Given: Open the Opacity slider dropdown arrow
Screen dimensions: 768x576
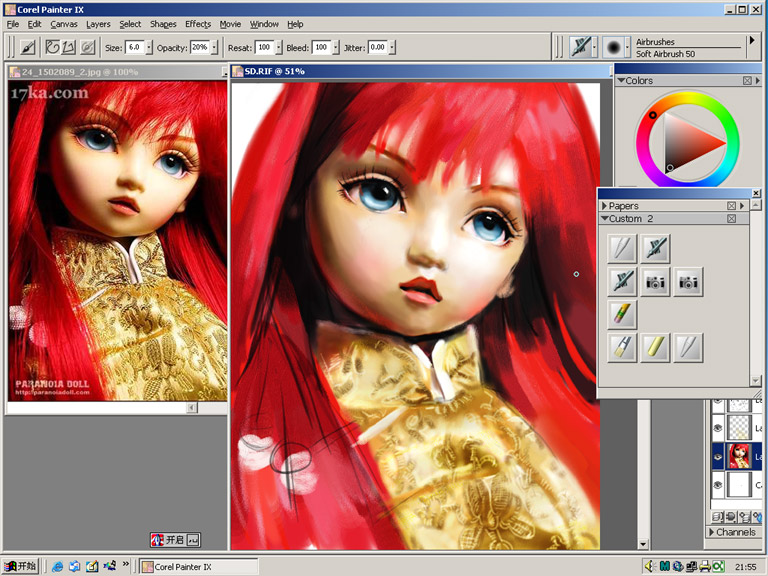Looking at the screenshot, I should (214, 48).
